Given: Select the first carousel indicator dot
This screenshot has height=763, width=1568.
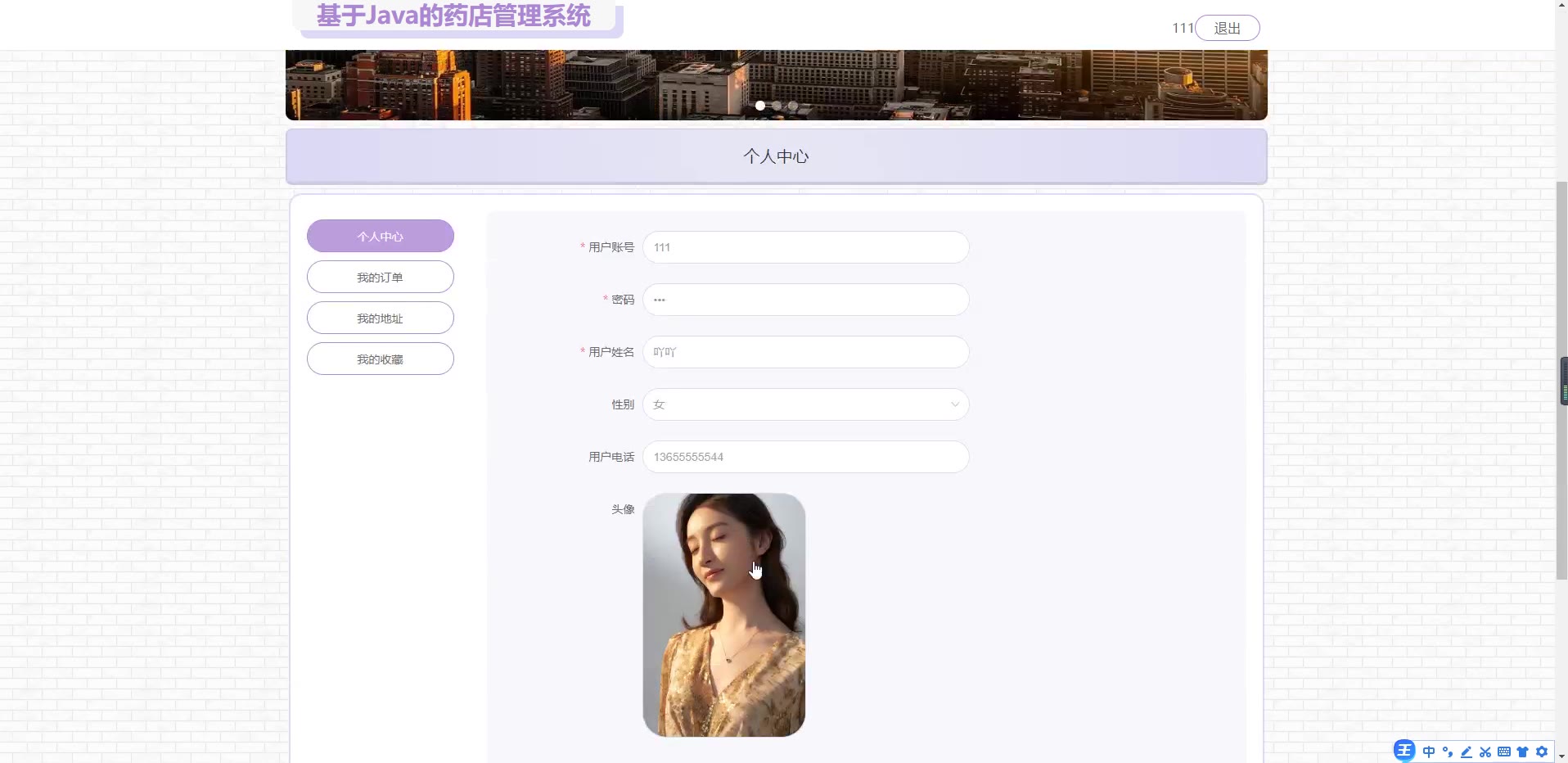Looking at the screenshot, I should [760, 106].
